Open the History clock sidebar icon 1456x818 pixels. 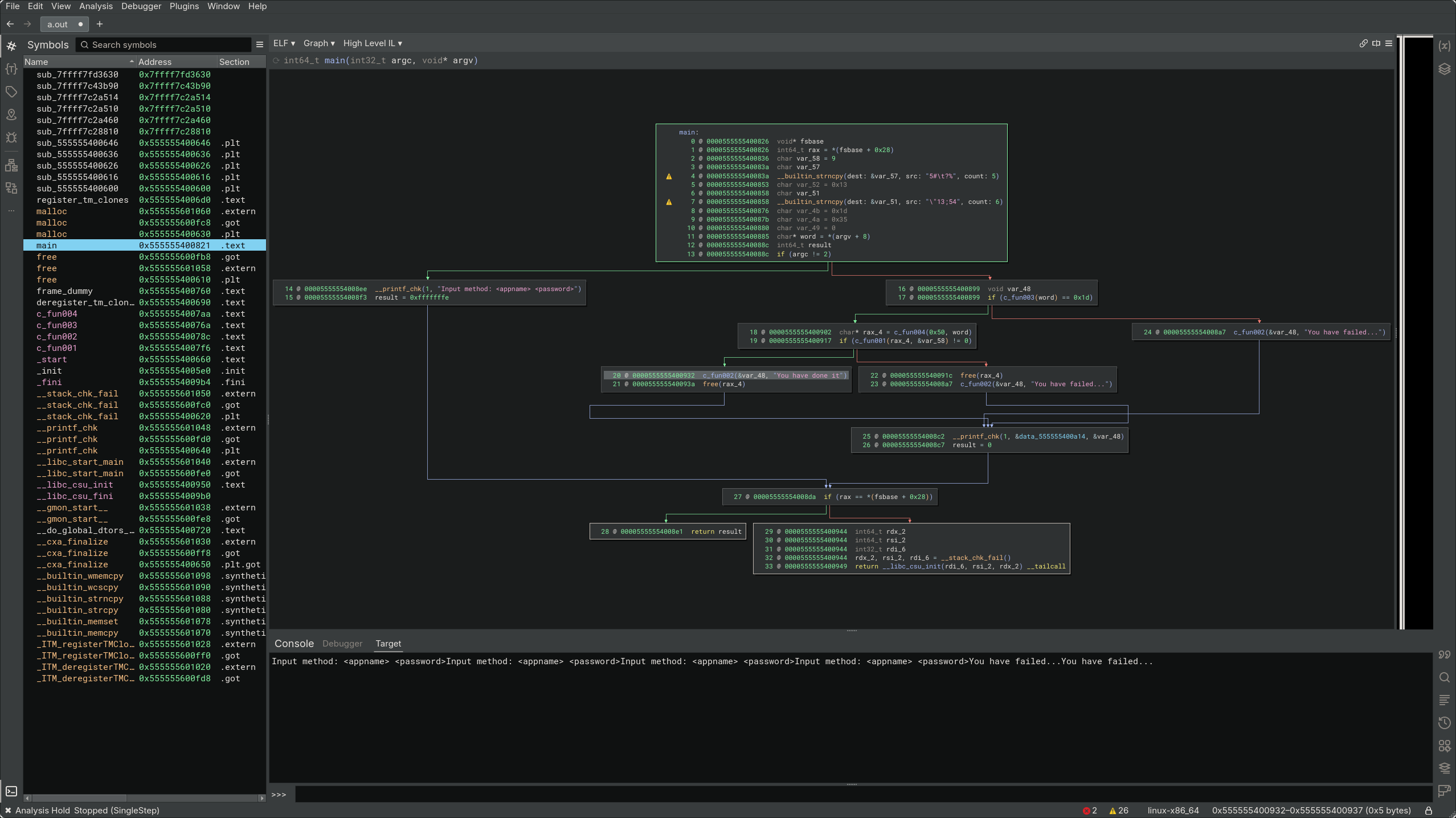(x=1444, y=723)
